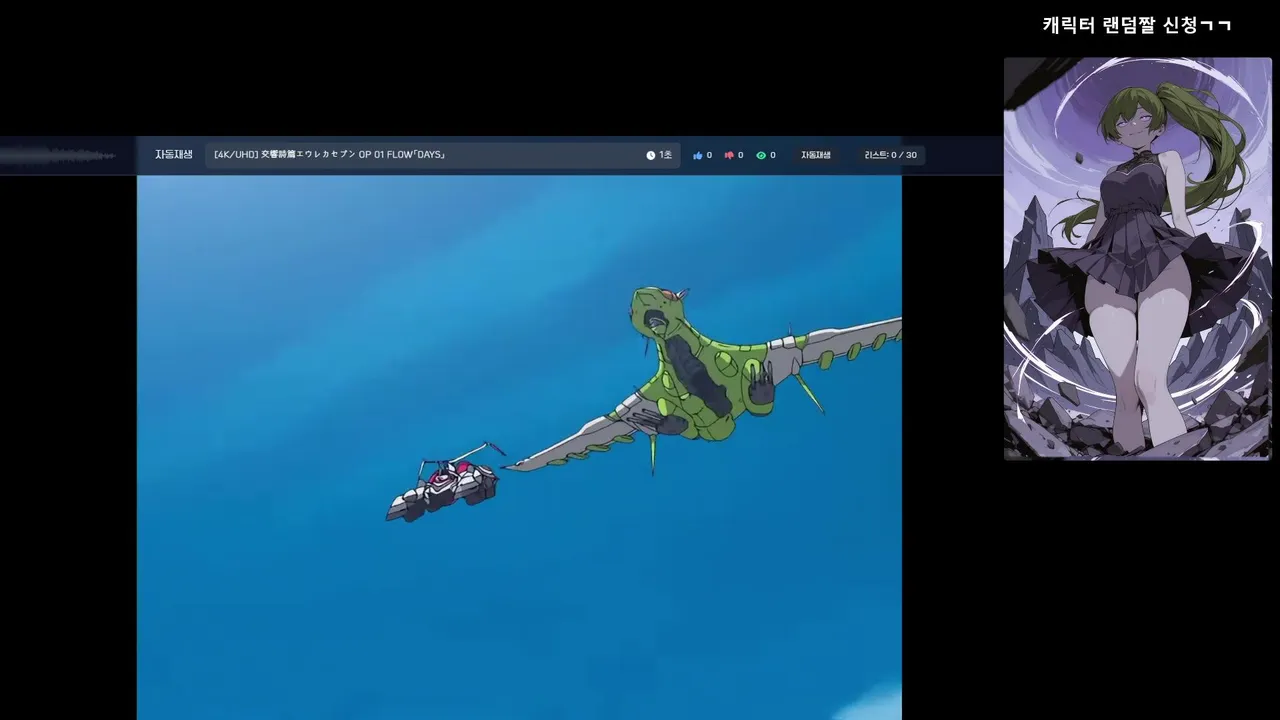Toggle the right 자동재생 button

click(816, 155)
